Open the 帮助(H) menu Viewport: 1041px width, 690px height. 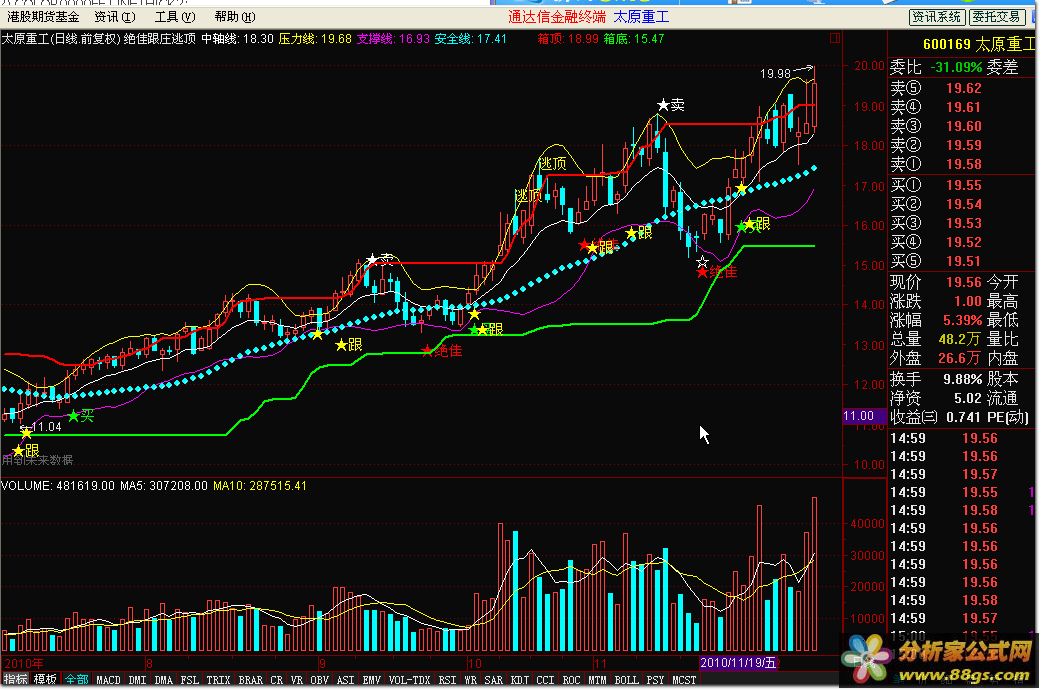click(x=235, y=17)
